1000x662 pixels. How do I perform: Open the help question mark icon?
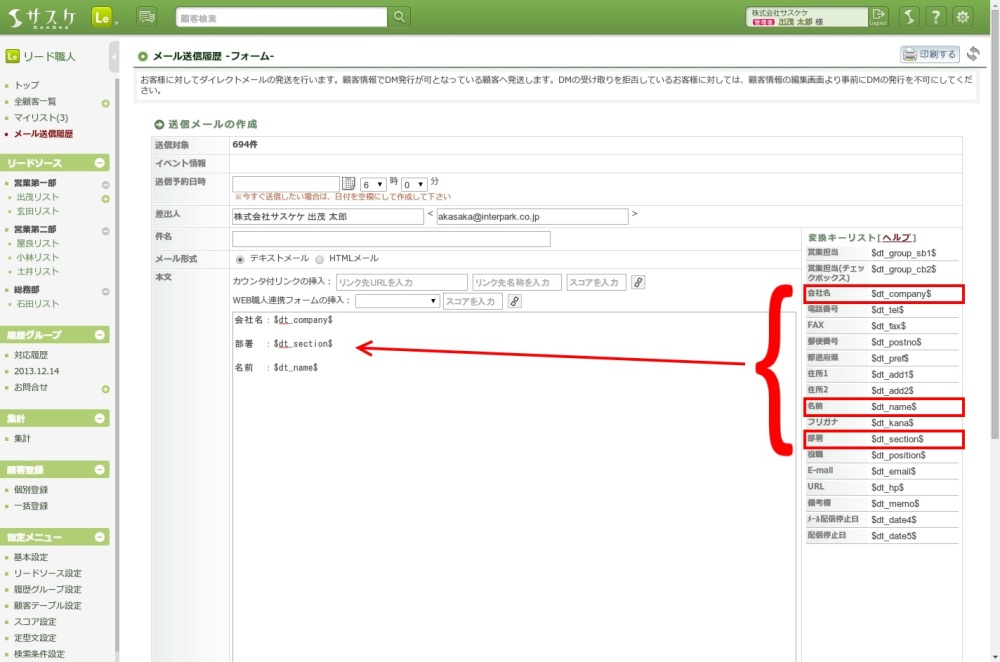click(x=935, y=17)
